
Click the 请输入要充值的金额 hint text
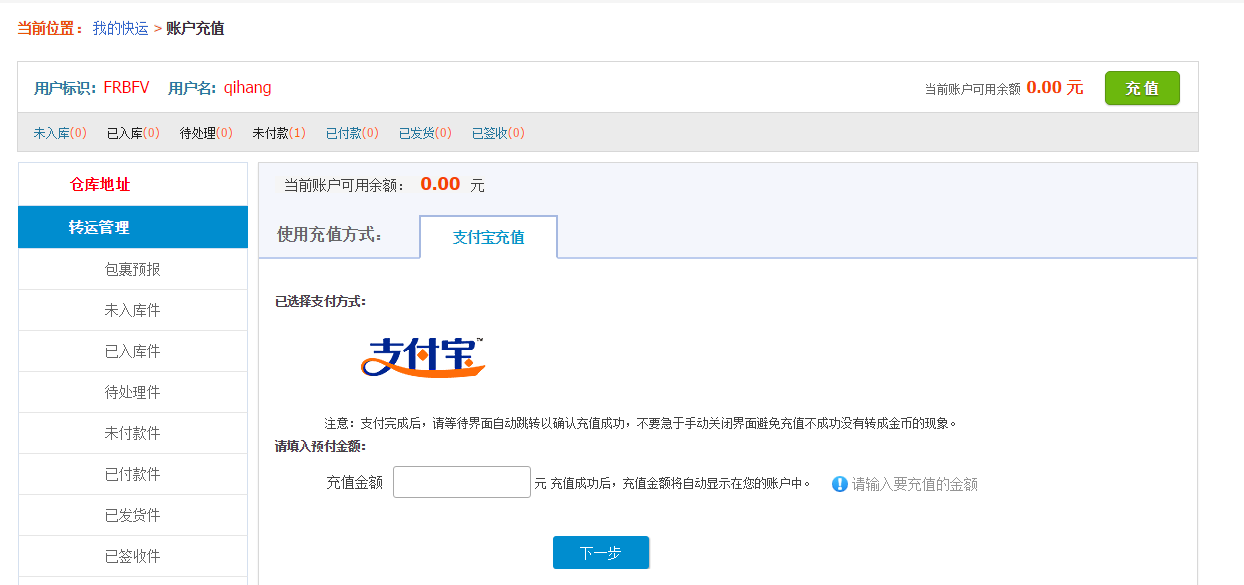pos(915,484)
